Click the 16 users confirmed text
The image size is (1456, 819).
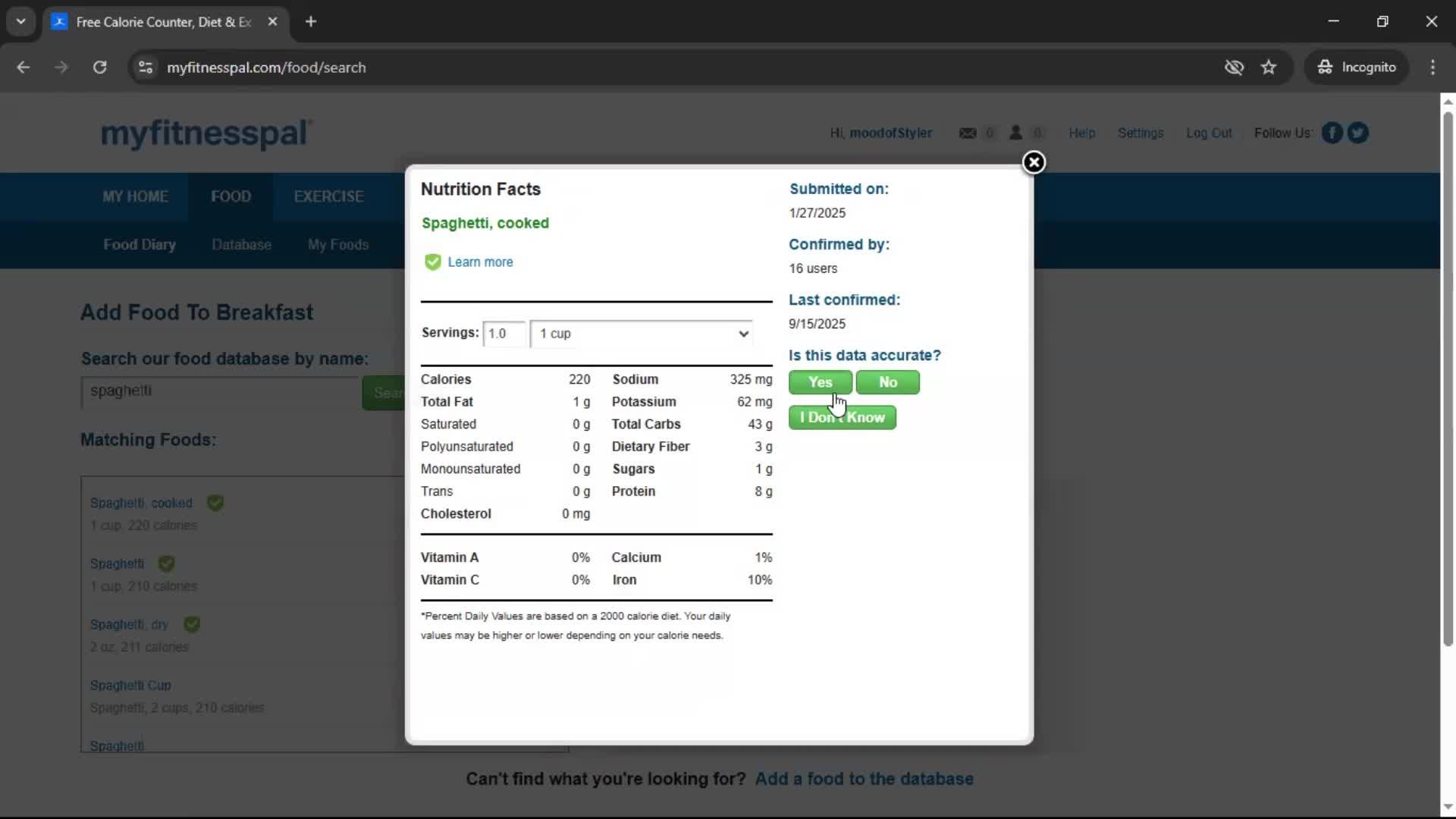click(813, 268)
